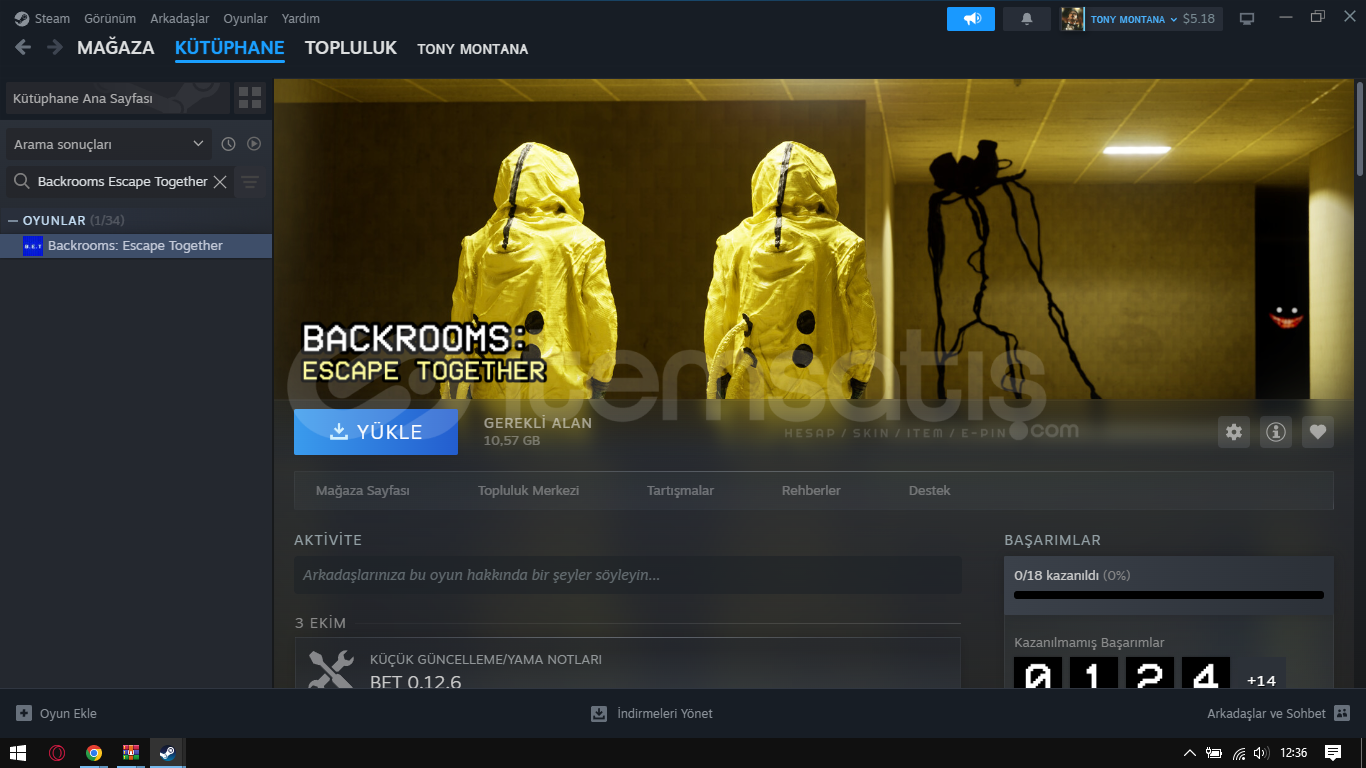Go to the TOPLULUK tab

click(351, 48)
